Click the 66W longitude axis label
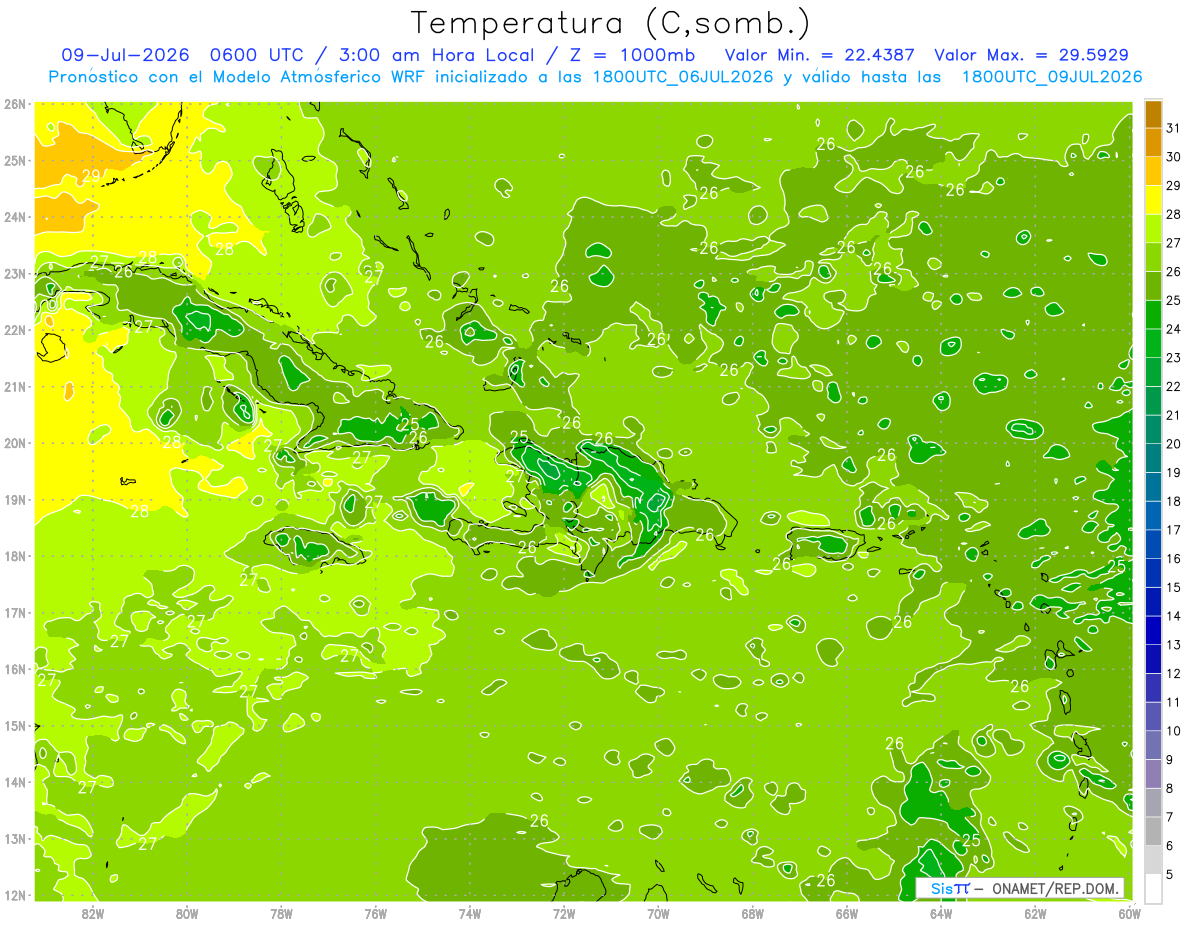 click(x=847, y=913)
